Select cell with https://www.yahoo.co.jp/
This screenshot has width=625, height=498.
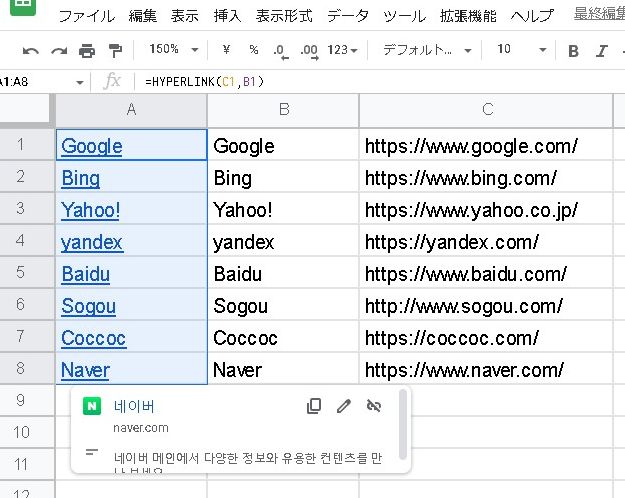point(486,209)
